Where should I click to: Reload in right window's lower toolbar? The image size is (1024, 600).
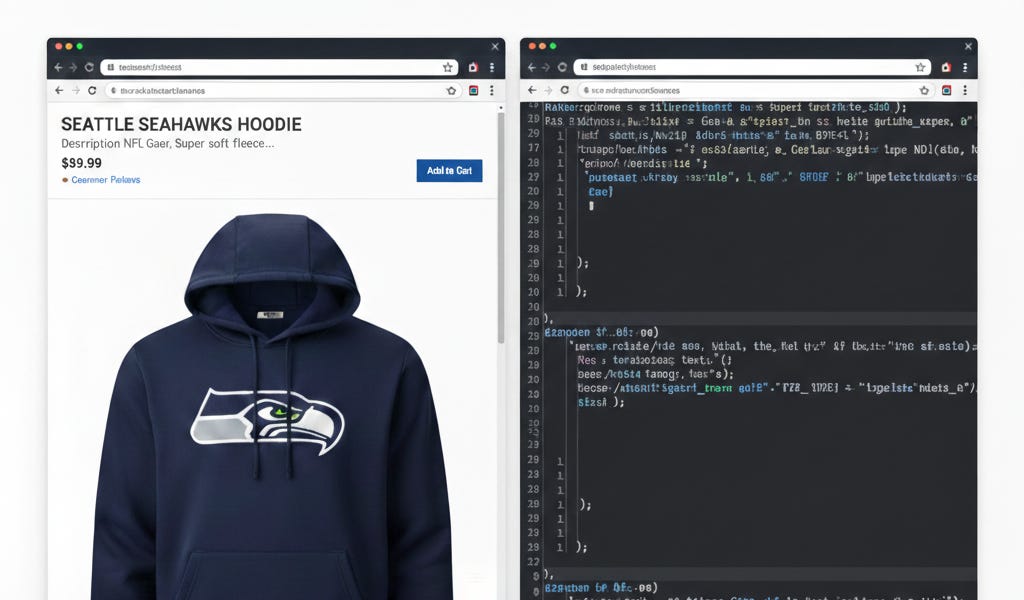coord(565,90)
